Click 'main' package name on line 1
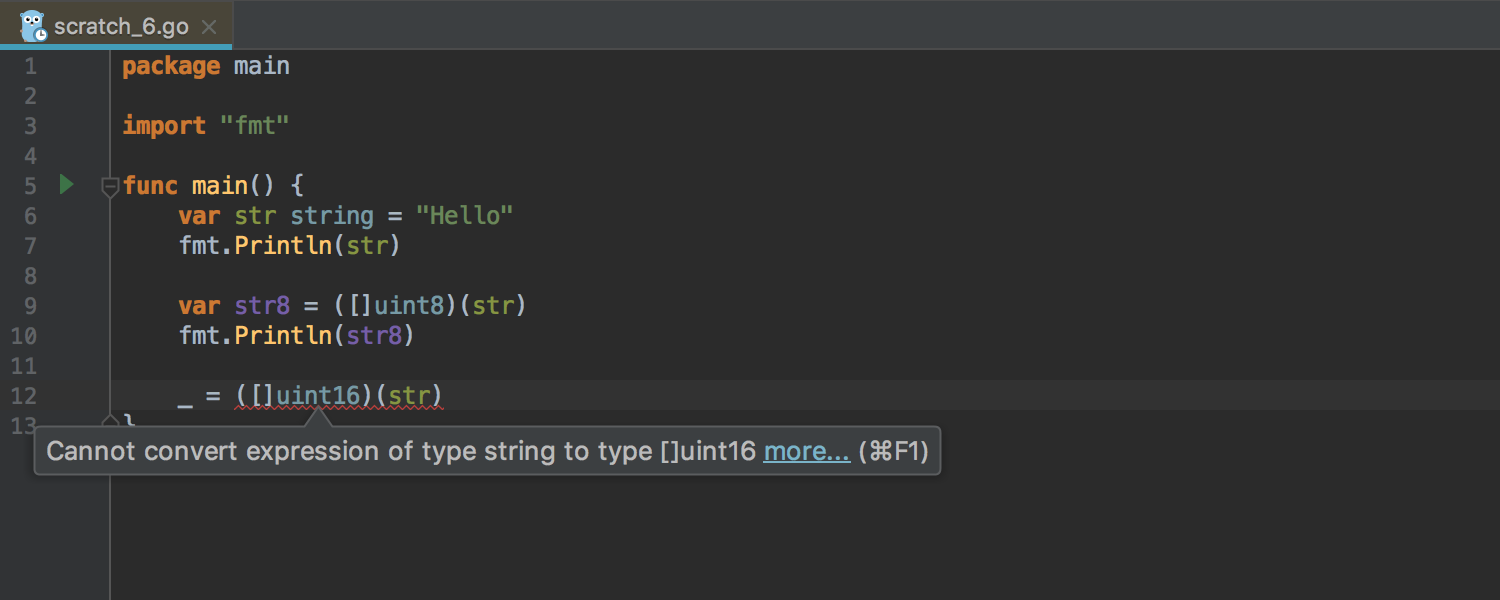Viewport: 1500px width, 600px height. point(262,67)
